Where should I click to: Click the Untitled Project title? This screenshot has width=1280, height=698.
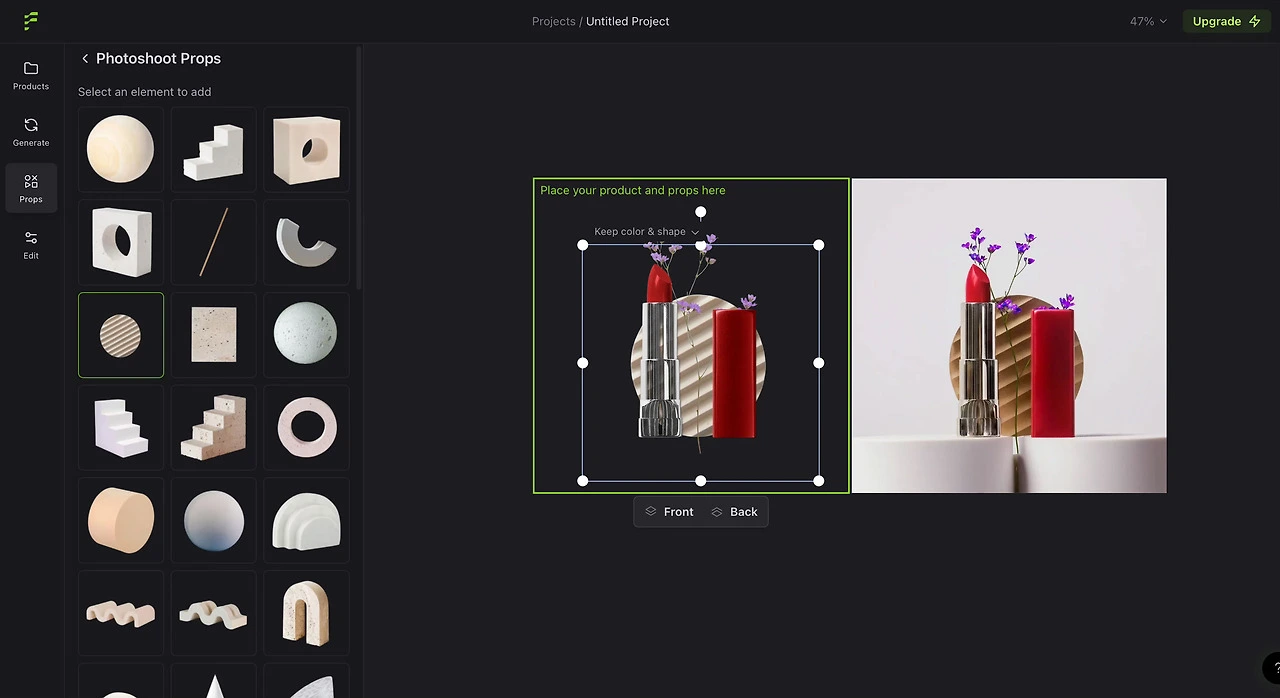628,21
